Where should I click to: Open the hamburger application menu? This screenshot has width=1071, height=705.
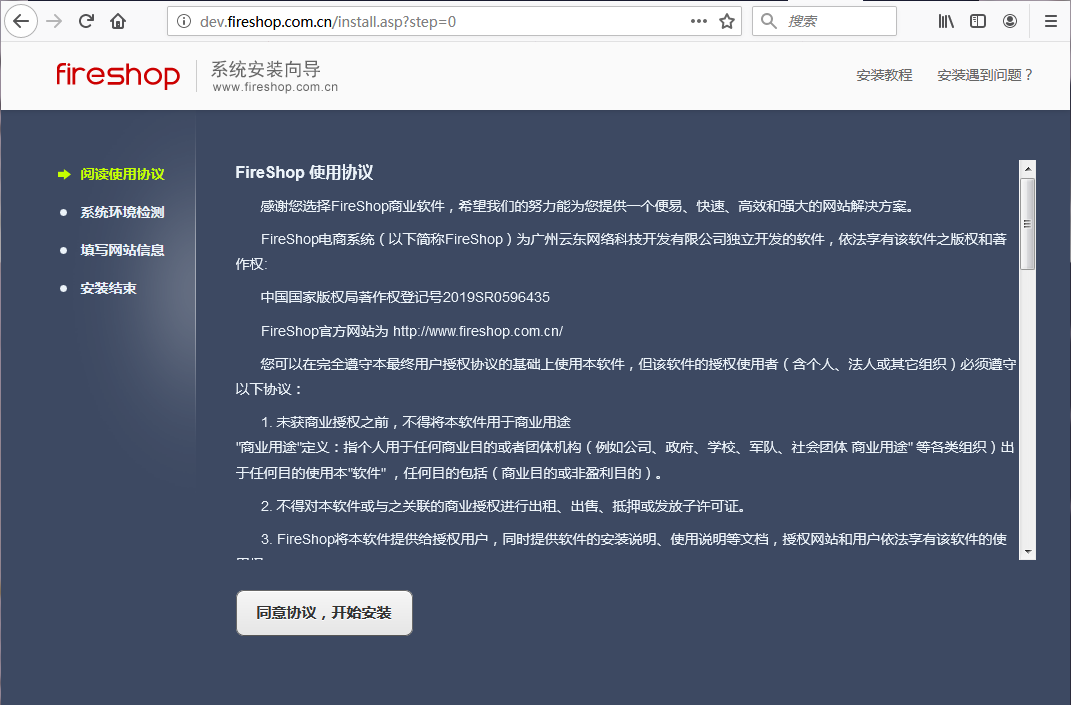(x=1051, y=21)
